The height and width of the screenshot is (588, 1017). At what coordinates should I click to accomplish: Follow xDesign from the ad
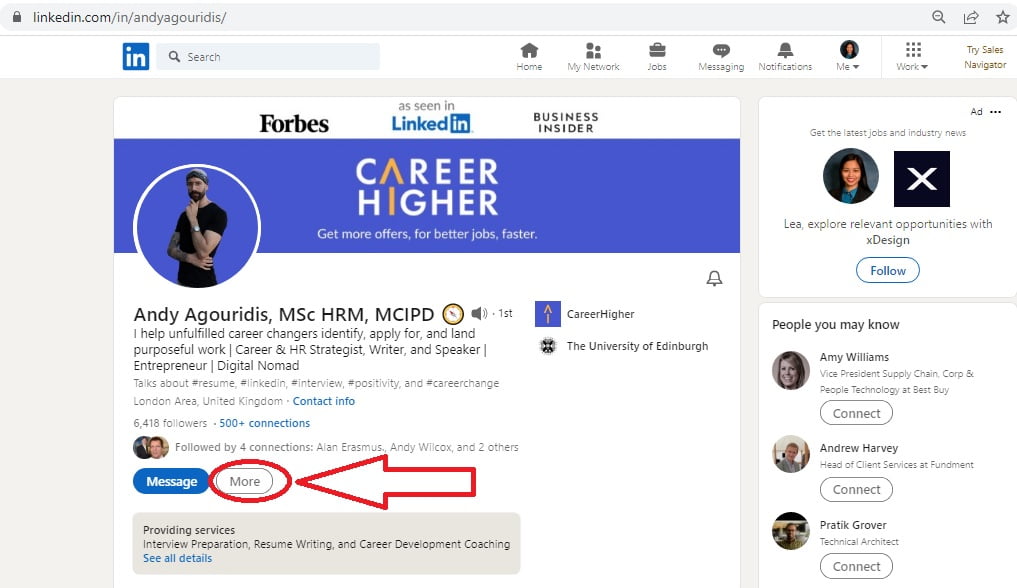click(887, 270)
